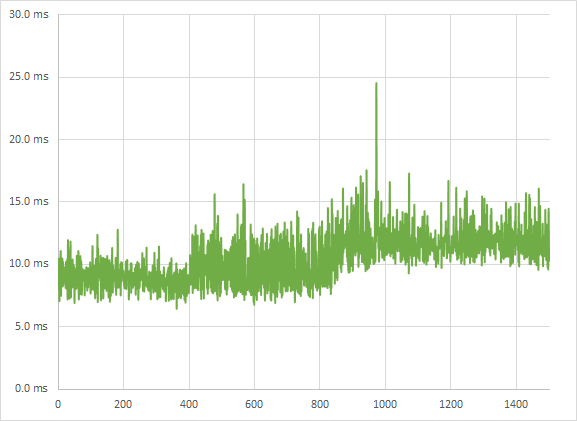
Task: Select the spike peak right of x=1000 near 17 ms
Action: pyautogui.click(x=409, y=174)
